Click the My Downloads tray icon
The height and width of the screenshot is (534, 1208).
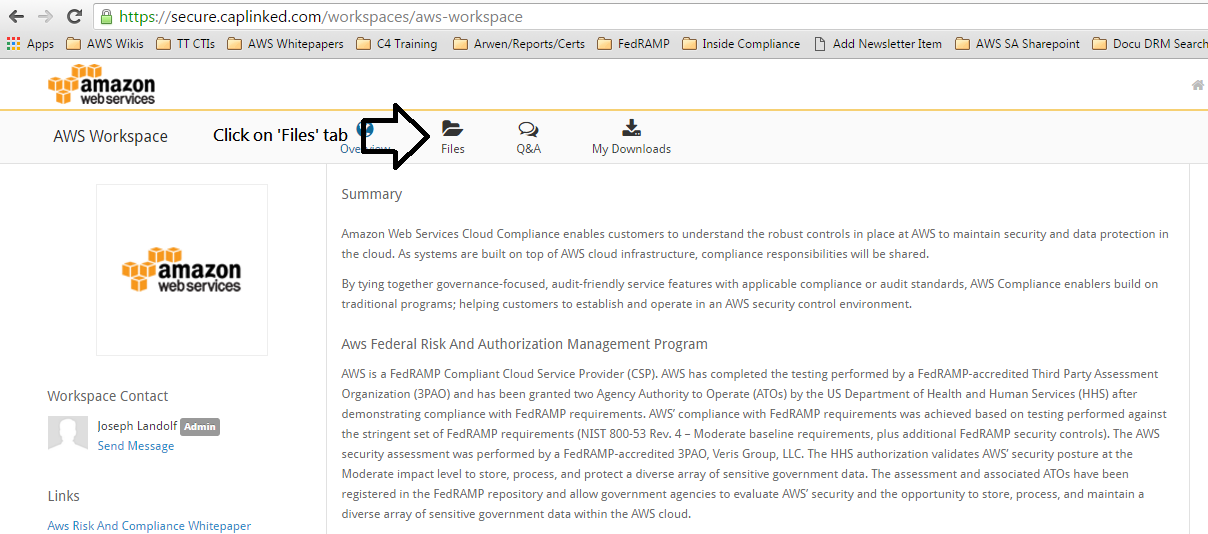point(631,128)
